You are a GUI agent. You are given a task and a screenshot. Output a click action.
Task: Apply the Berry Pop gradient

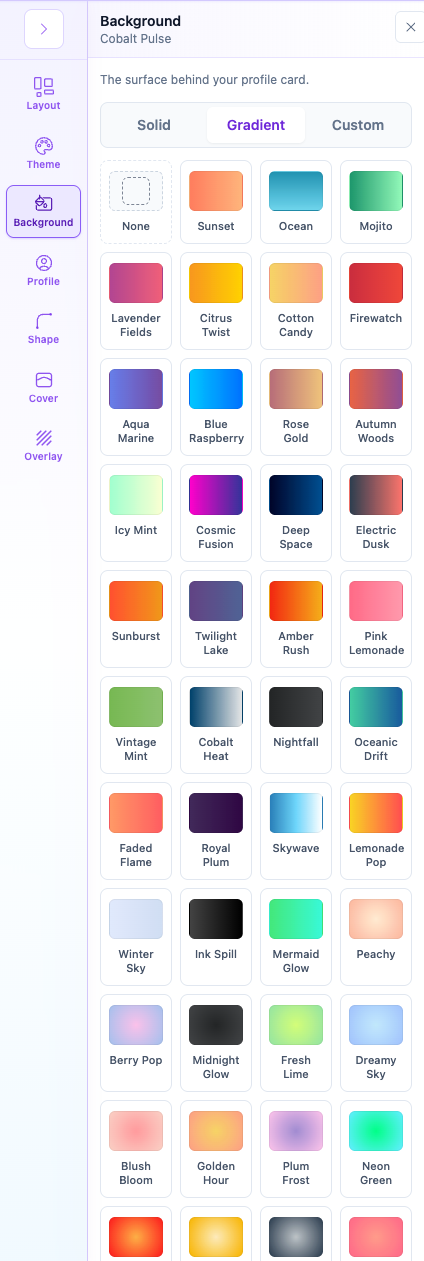tap(136, 1043)
